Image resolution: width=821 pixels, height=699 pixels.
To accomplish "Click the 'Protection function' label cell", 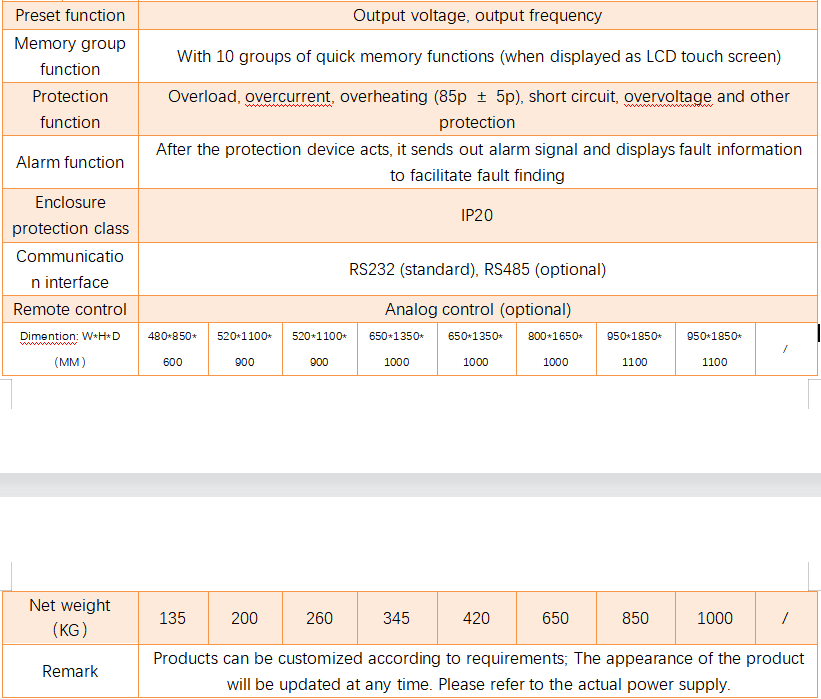I will tap(70, 109).
